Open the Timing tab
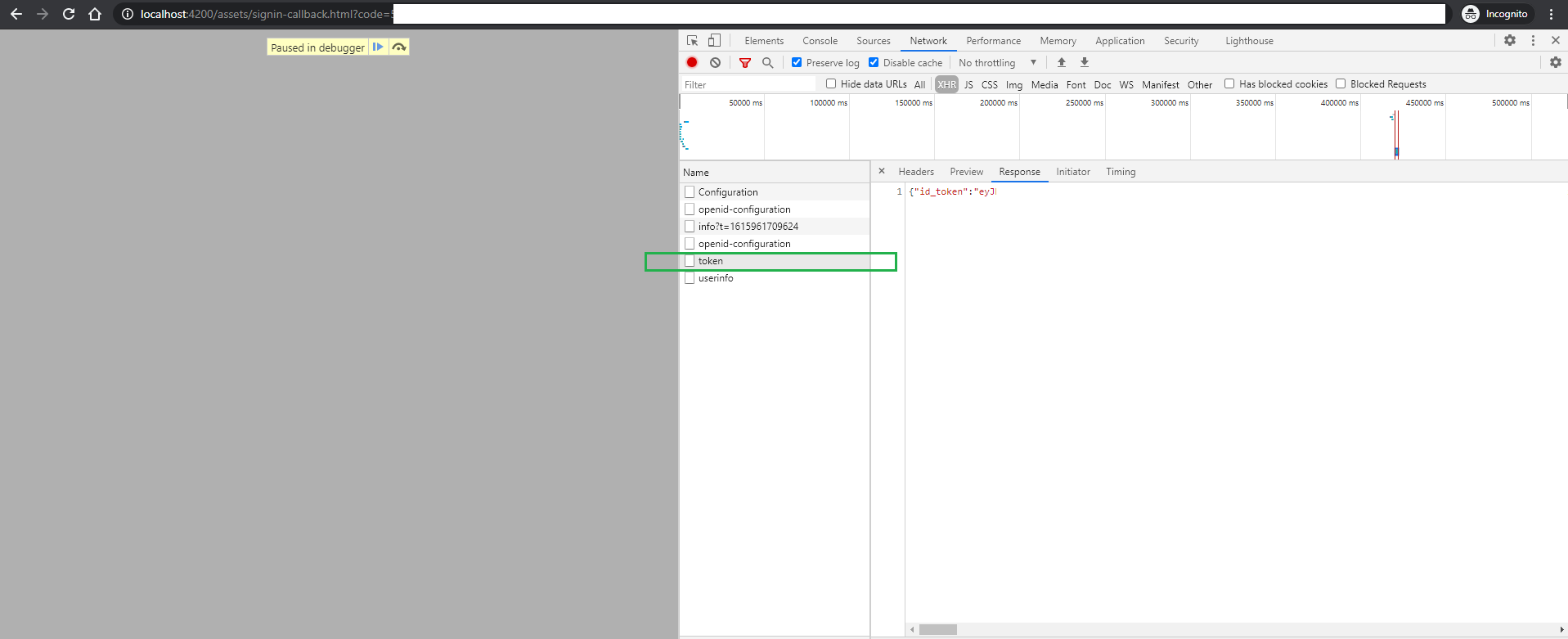The height and width of the screenshot is (639, 1568). coord(1121,172)
